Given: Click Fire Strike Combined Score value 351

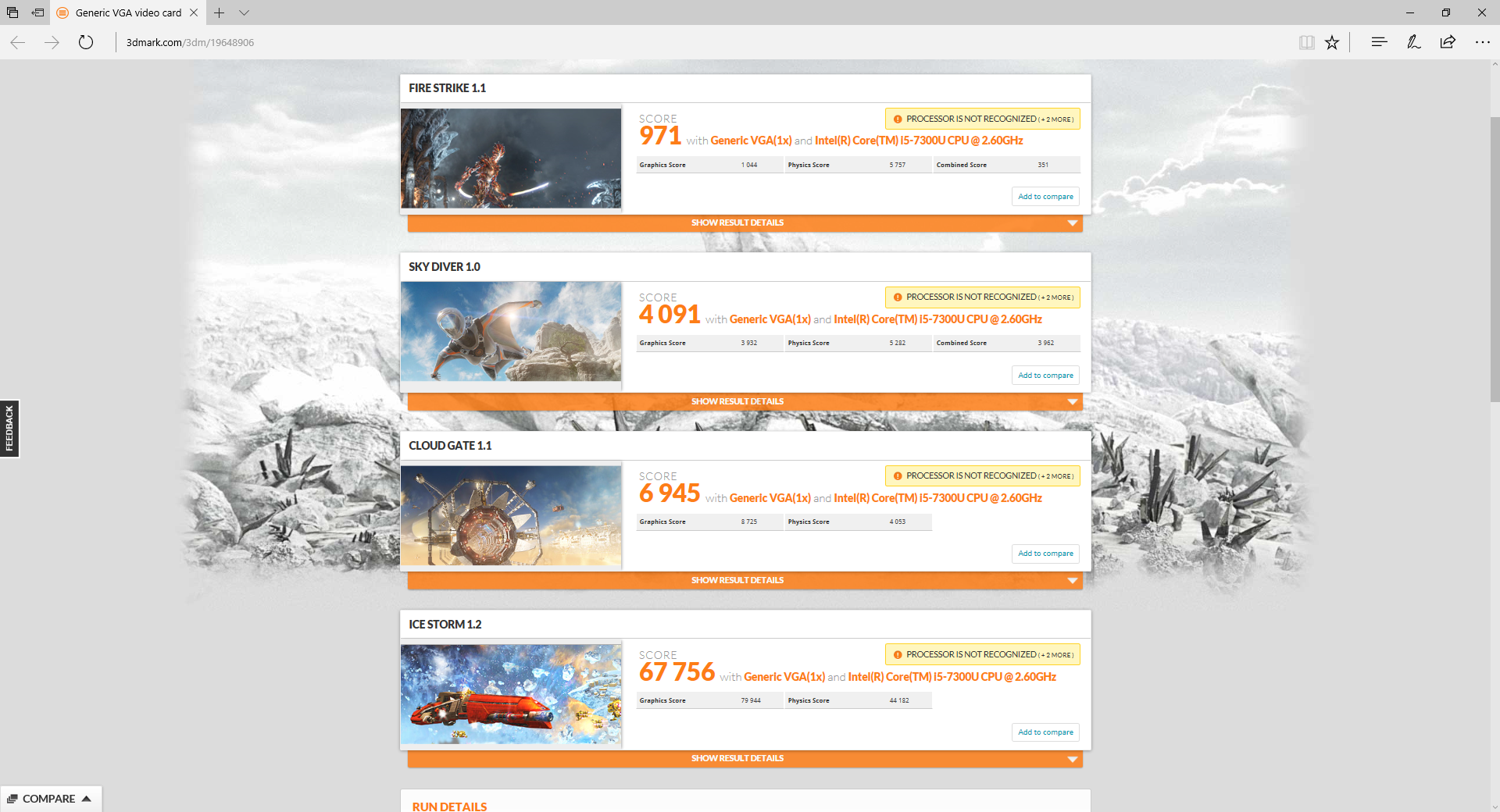Looking at the screenshot, I should coord(1043,165).
